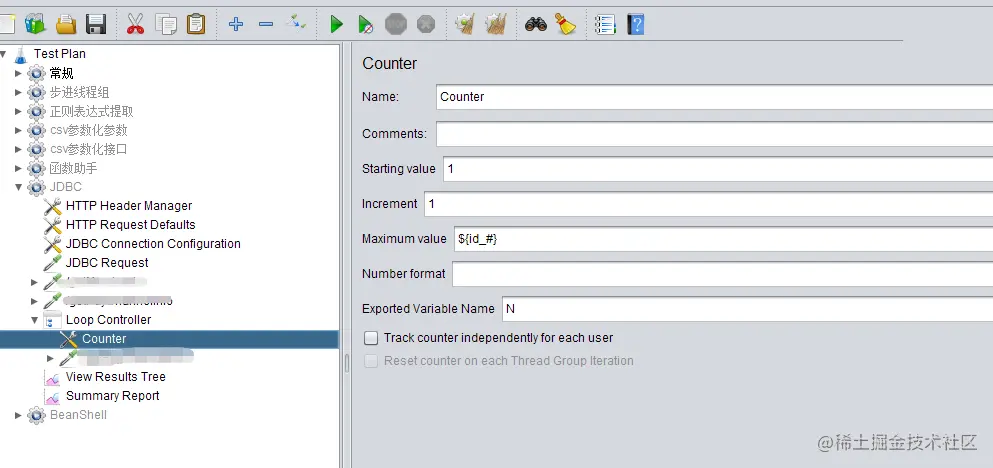The image size is (993, 468).
Task: Reset search with yellow broom icon
Action: (x=566, y=24)
